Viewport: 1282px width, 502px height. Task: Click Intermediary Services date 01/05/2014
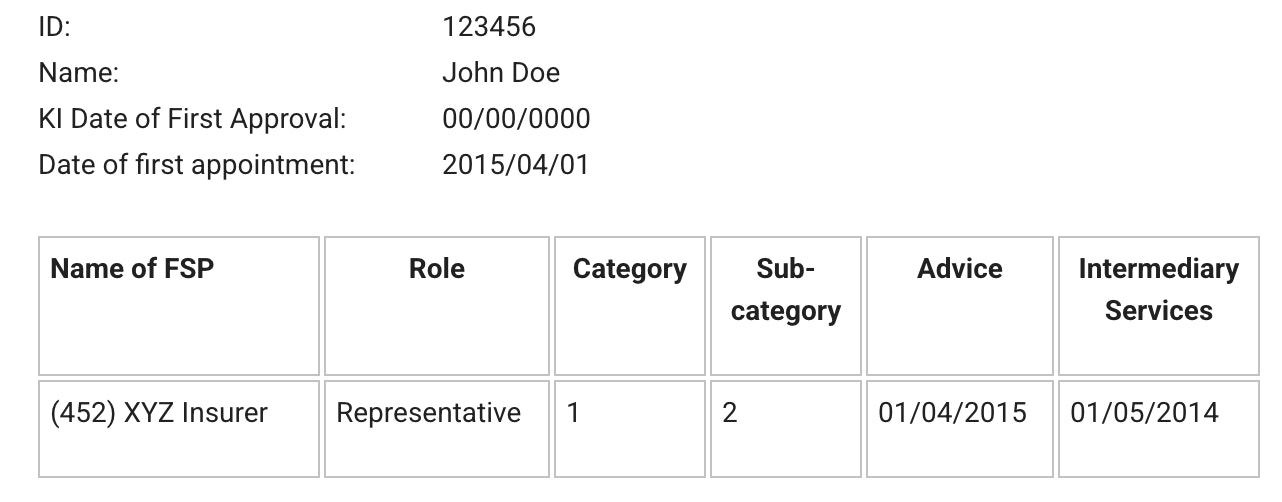(x=1144, y=413)
